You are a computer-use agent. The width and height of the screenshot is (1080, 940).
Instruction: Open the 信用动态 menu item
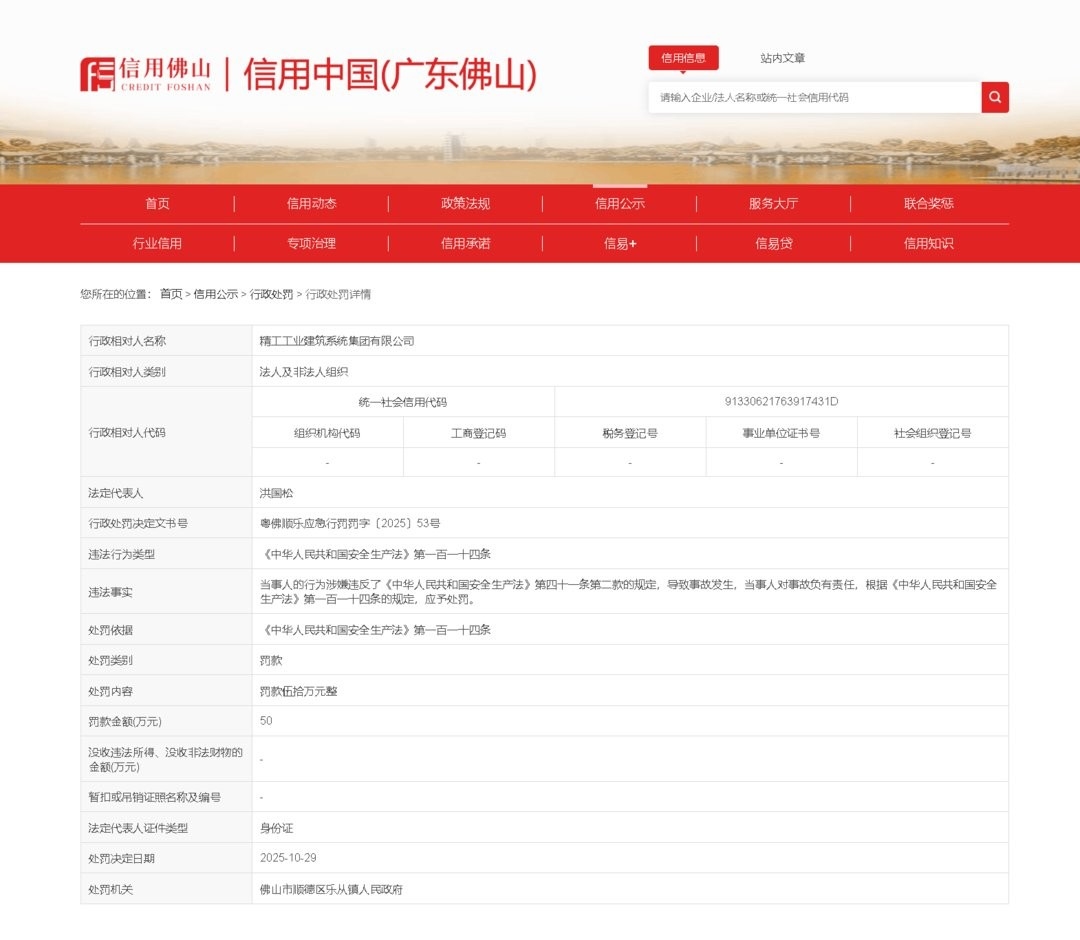[x=310, y=203]
